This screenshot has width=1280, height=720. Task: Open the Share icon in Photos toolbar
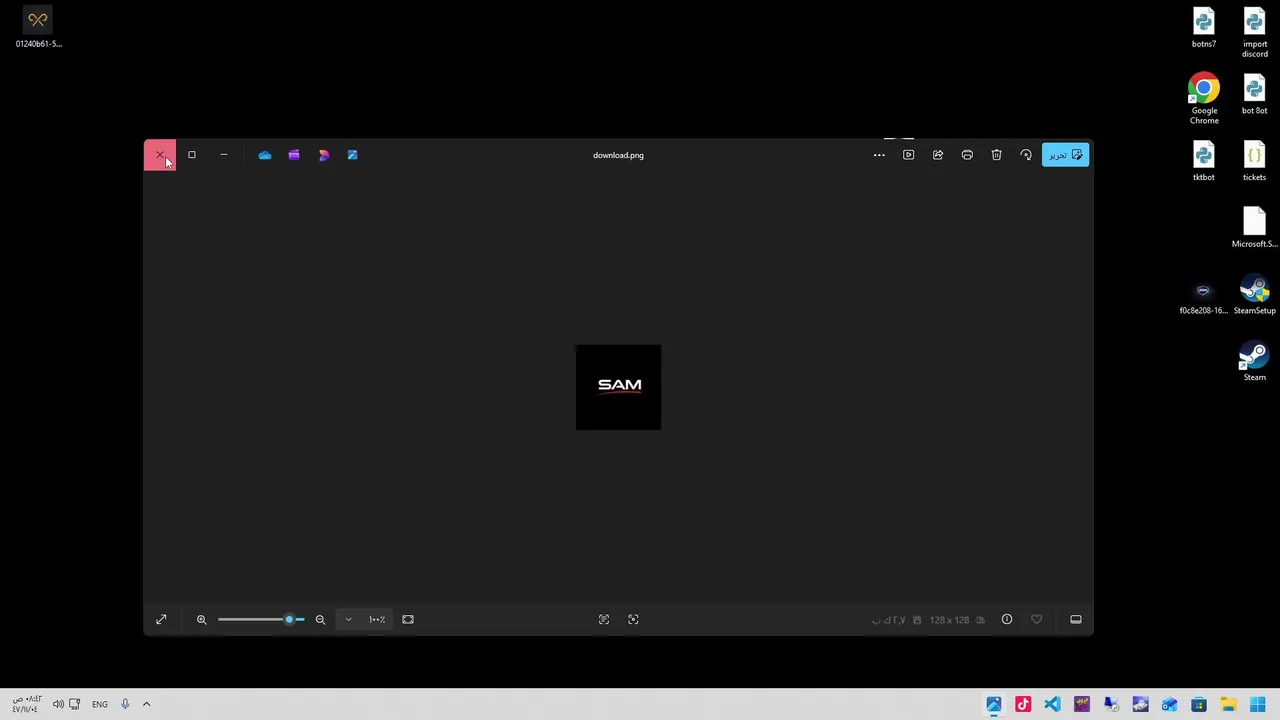pos(938,155)
